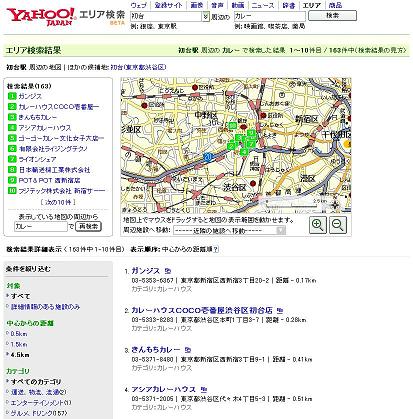Open カレーハウスCOCO壱番屋渋谷区初台店 result heading
The height and width of the screenshot is (419, 413).
tap(202, 310)
